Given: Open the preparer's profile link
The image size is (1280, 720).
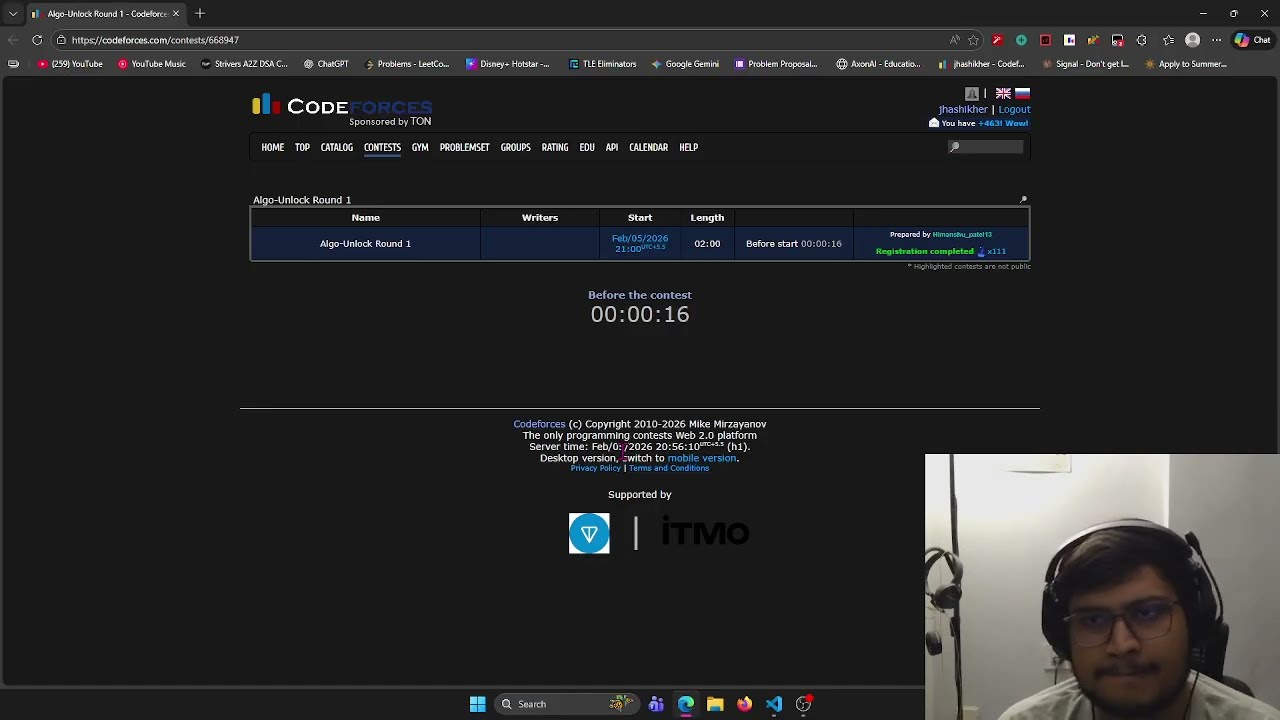Looking at the screenshot, I should 962,235.
